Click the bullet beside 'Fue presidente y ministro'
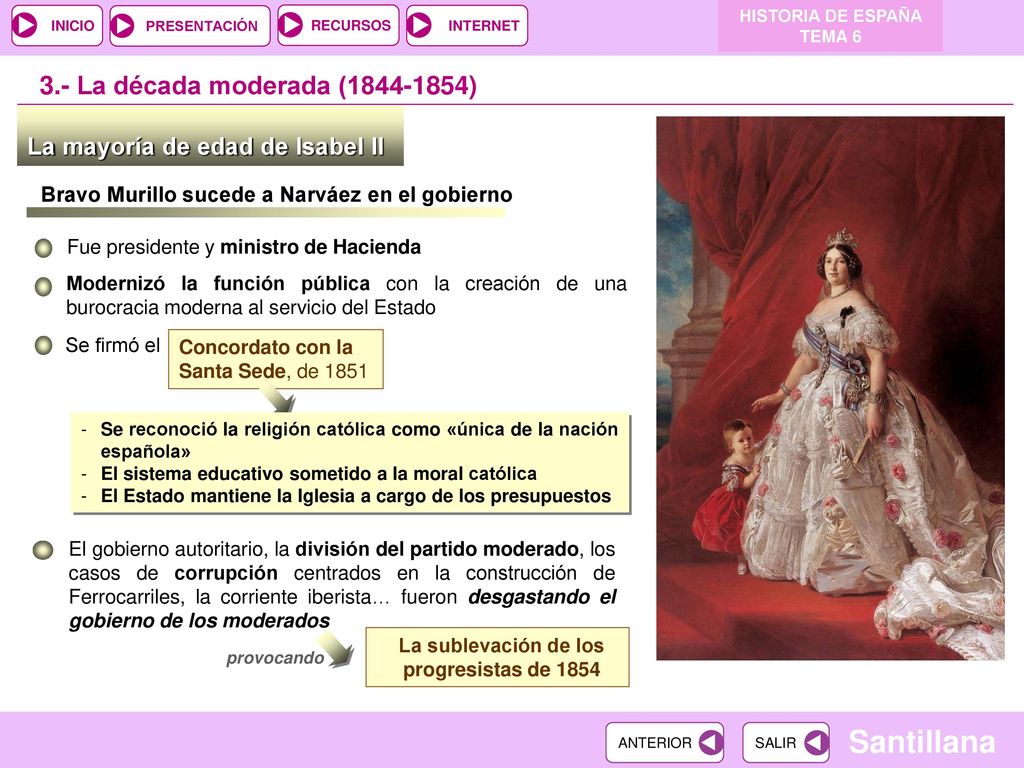 click(x=44, y=248)
